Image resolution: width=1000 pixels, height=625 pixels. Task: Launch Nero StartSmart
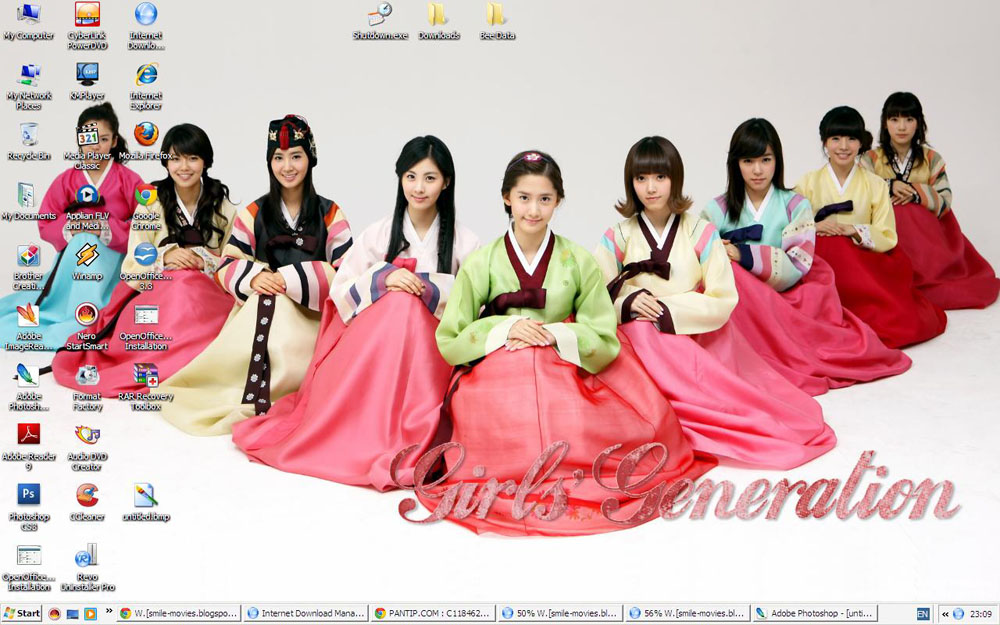coord(87,327)
